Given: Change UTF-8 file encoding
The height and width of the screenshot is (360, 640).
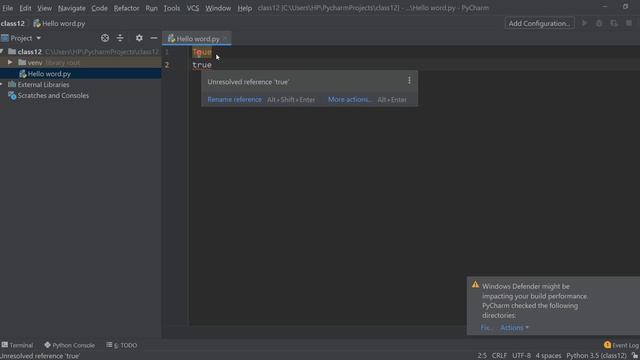Looking at the screenshot, I should pos(521,356).
